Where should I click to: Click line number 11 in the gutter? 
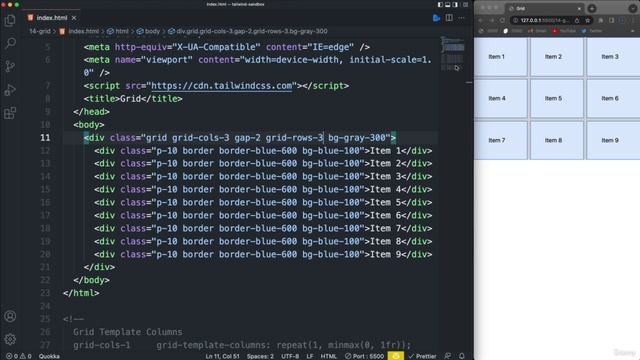45,138
